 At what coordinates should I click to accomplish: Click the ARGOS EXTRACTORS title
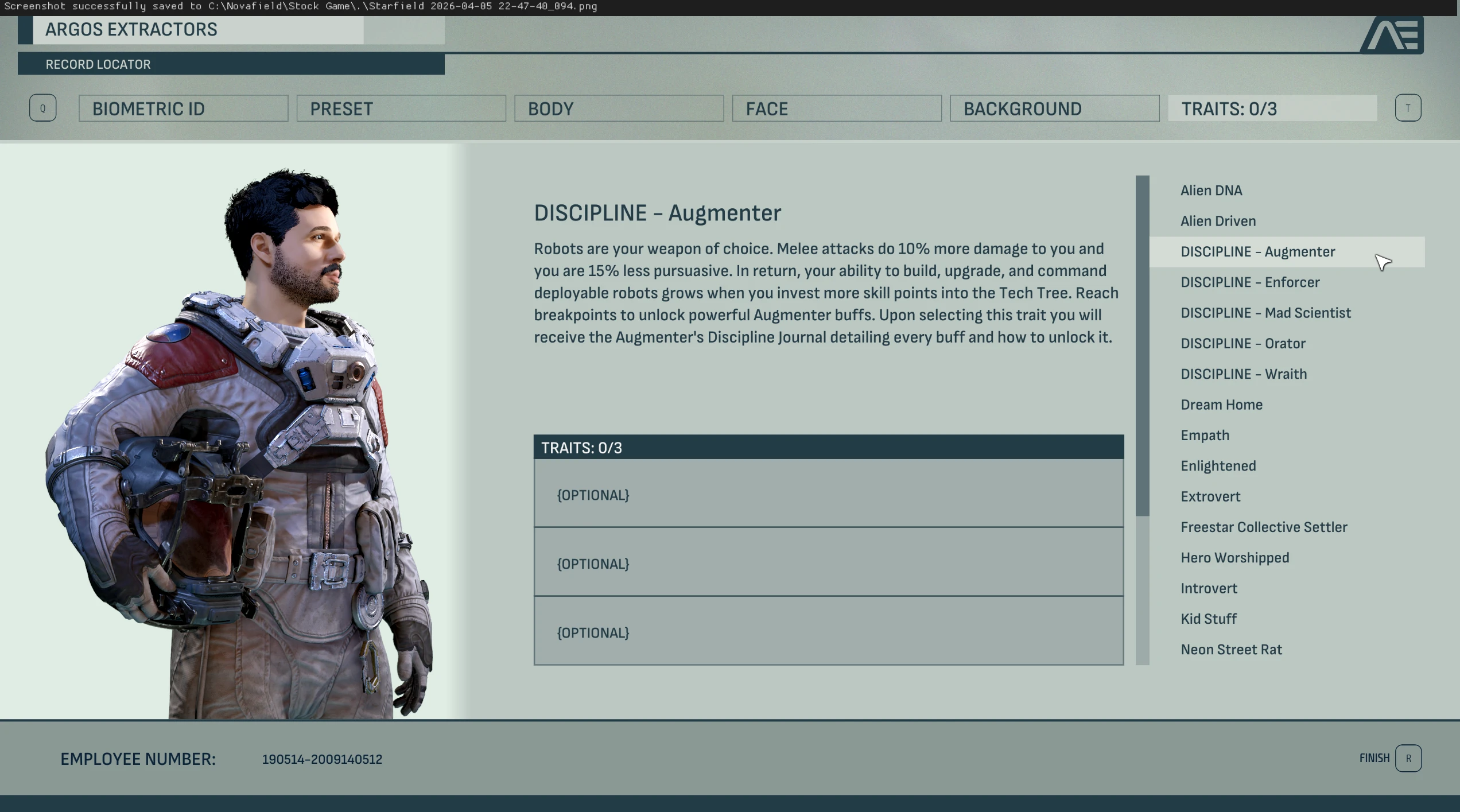pyautogui.click(x=131, y=29)
